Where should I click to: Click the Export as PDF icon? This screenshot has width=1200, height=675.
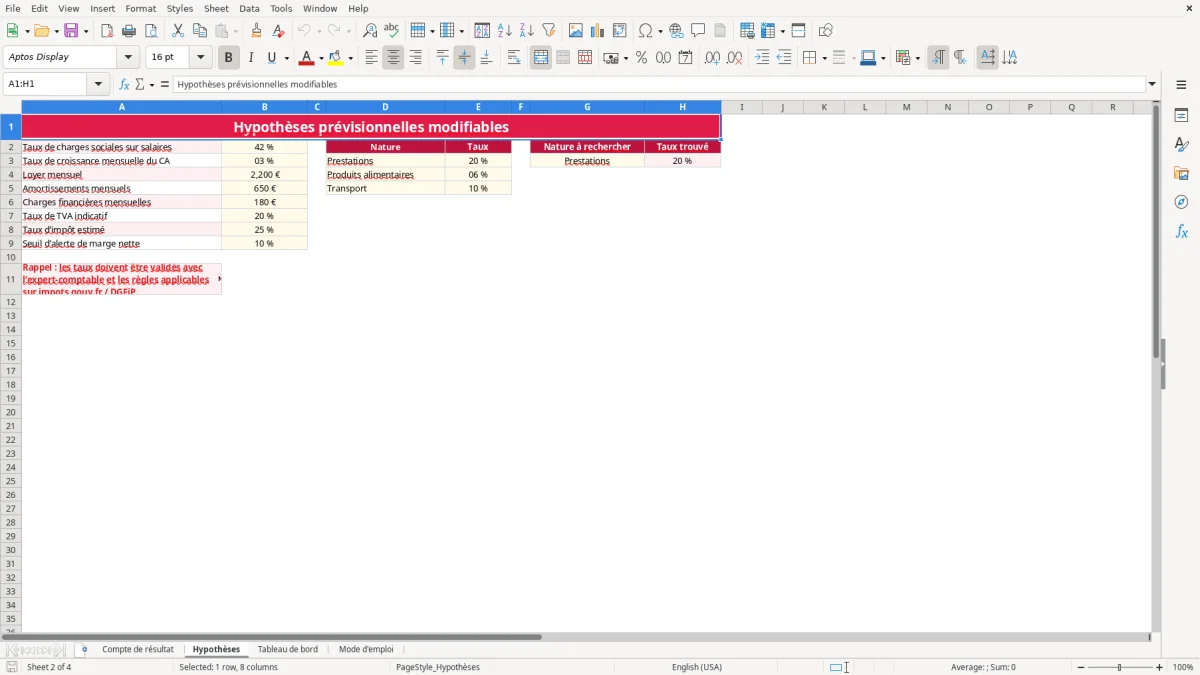[x=107, y=31]
